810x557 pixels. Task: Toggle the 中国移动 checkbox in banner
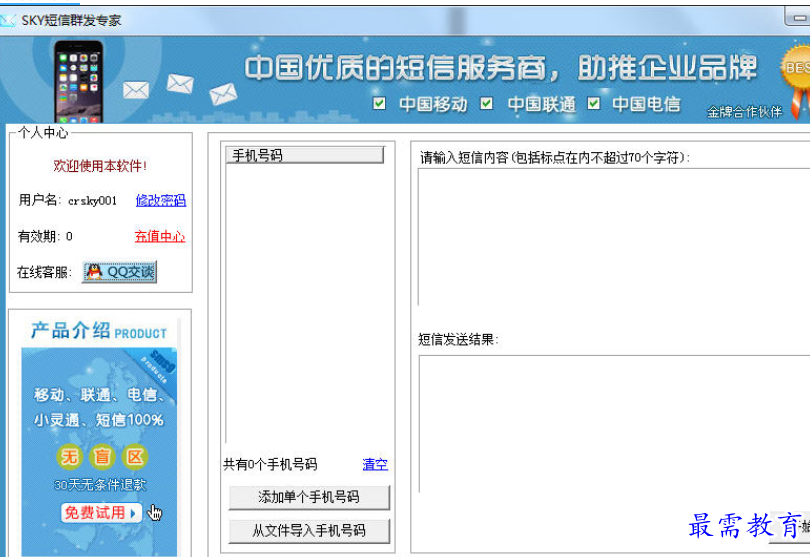tap(379, 103)
